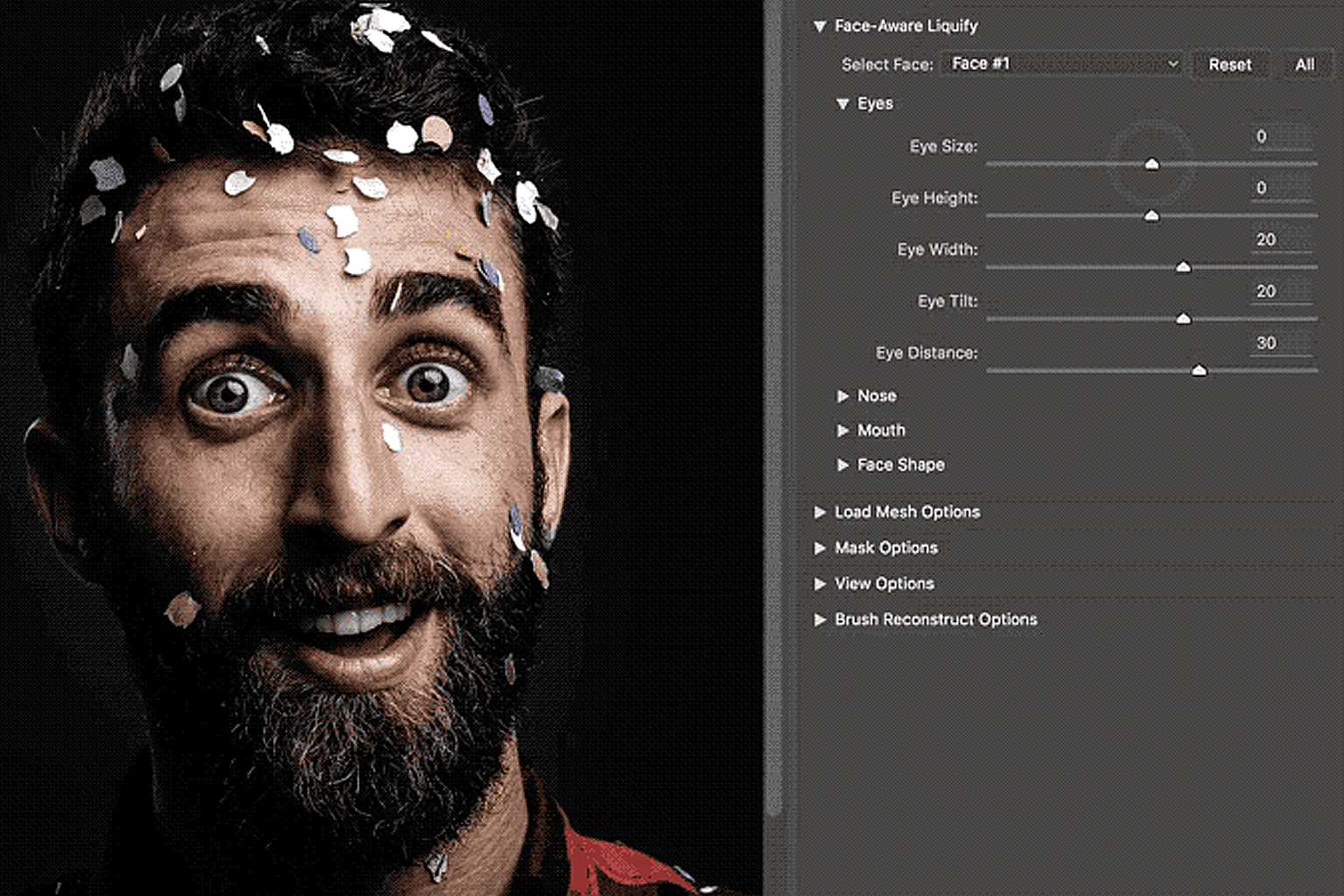The height and width of the screenshot is (896, 1344).
Task: Open the Select Face dropdown
Action: 1061,64
